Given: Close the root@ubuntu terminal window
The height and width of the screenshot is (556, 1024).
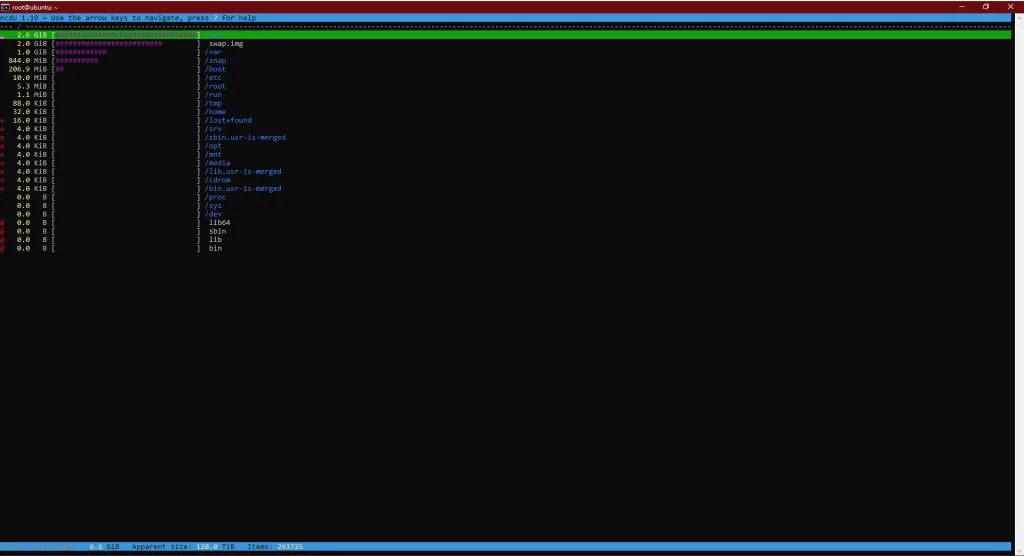Looking at the screenshot, I should point(1010,7).
